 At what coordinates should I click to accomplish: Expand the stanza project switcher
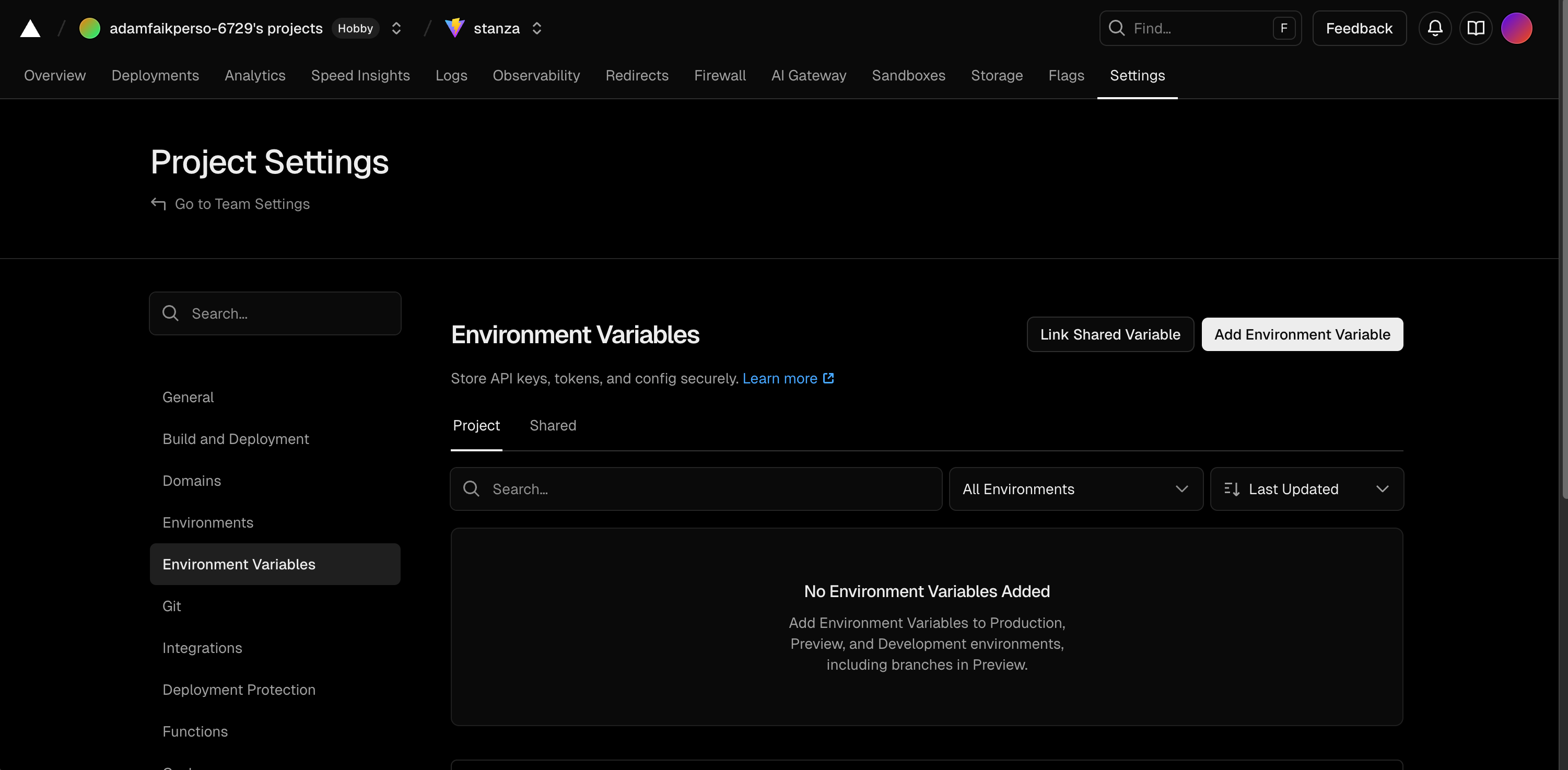click(x=537, y=28)
